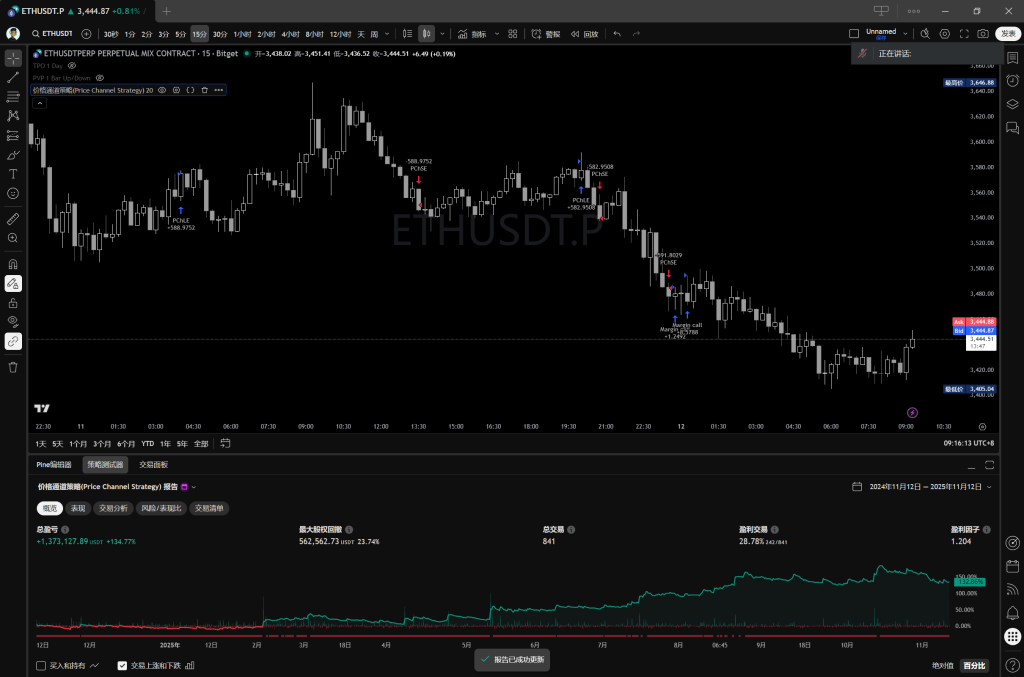The image size is (1024, 677).
Task: Enter fullscreen mode via top toolbar icon
Action: (964, 33)
